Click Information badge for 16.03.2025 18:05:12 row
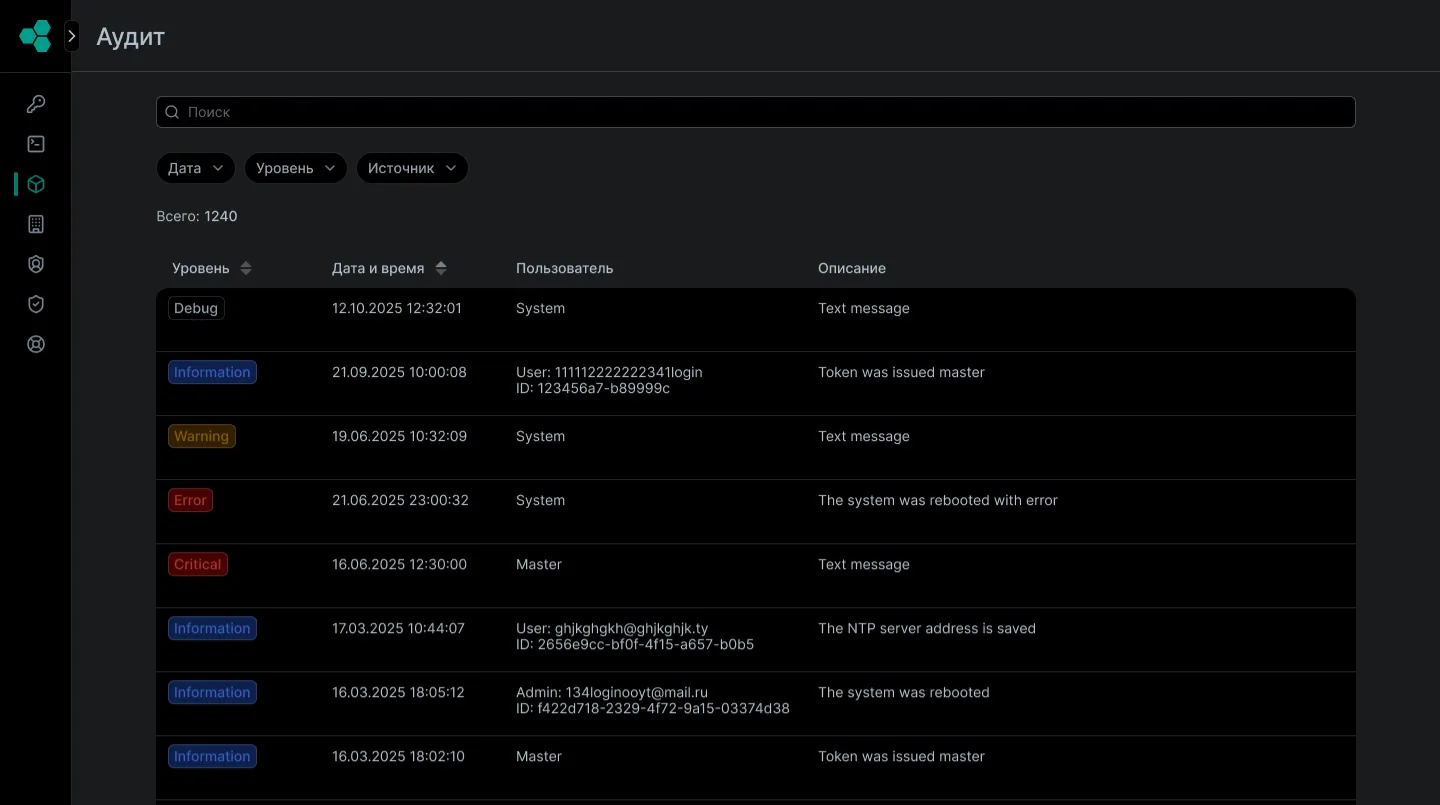The height and width of the screenshot is (805, 1440). click(x=212, y=692)
